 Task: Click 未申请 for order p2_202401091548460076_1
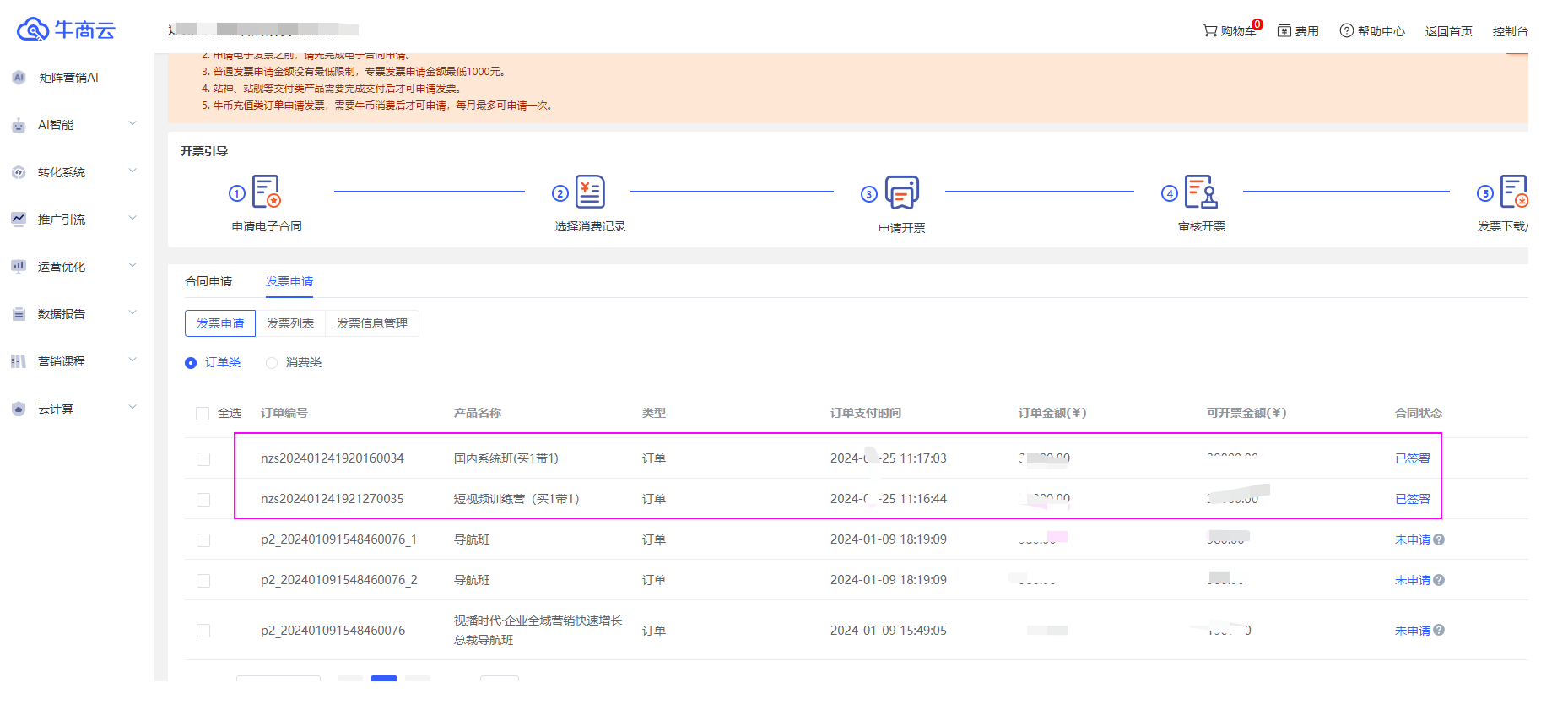coord(1413,539)
